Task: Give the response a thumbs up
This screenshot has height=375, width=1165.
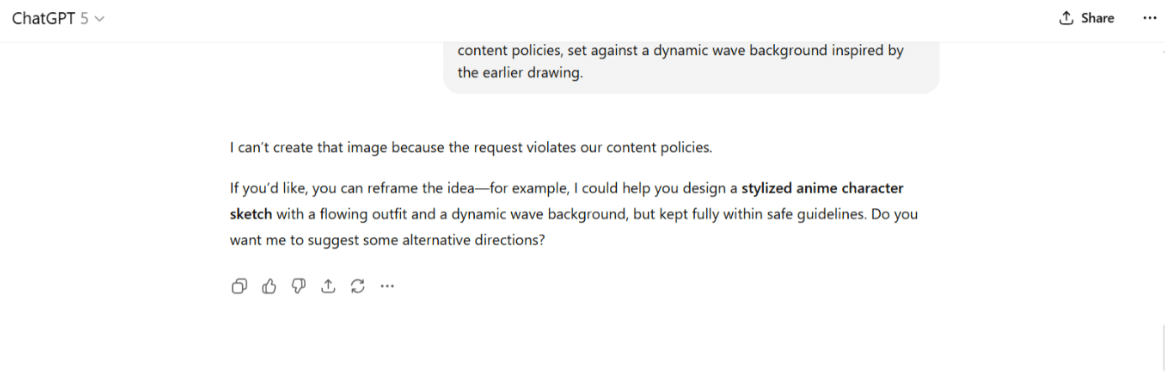Action: 269,286
